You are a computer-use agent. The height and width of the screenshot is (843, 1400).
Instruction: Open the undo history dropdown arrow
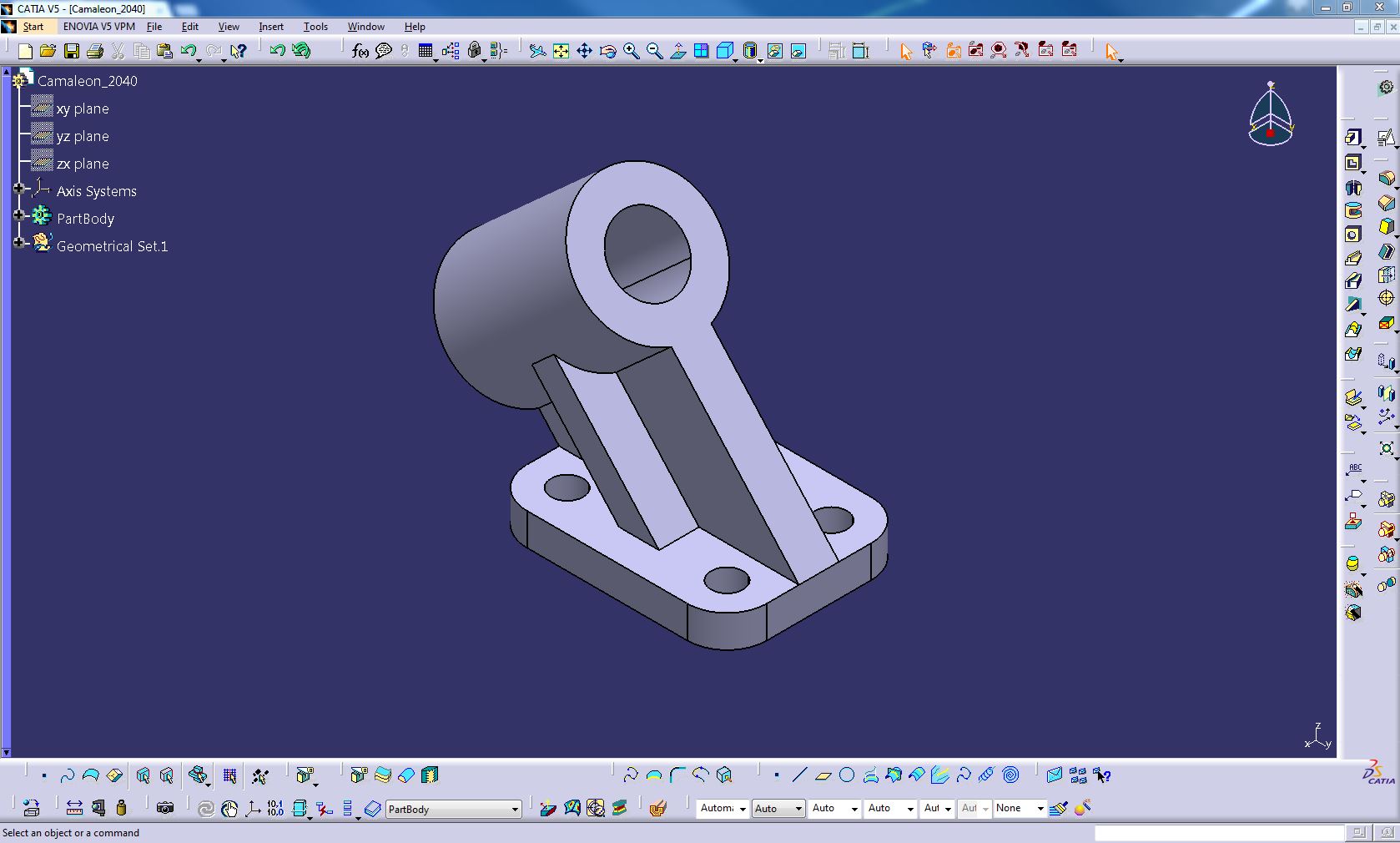199,59
